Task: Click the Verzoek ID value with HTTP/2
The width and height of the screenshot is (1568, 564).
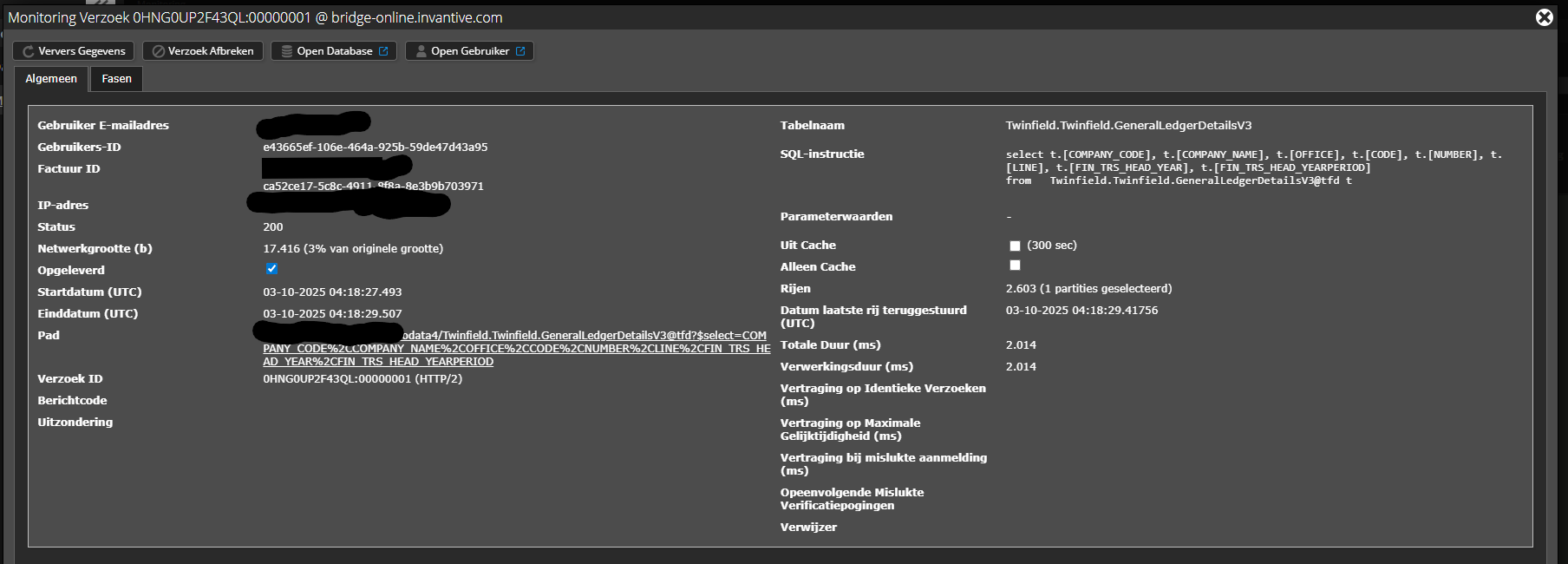Action: pyautogui.click(x=362, y=378)
